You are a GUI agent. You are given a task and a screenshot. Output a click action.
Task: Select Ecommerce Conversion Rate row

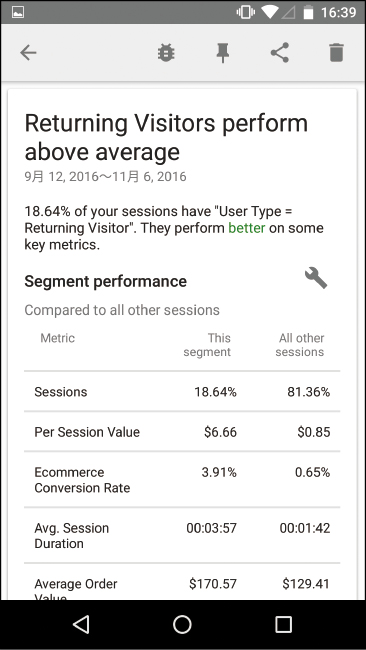182,479
